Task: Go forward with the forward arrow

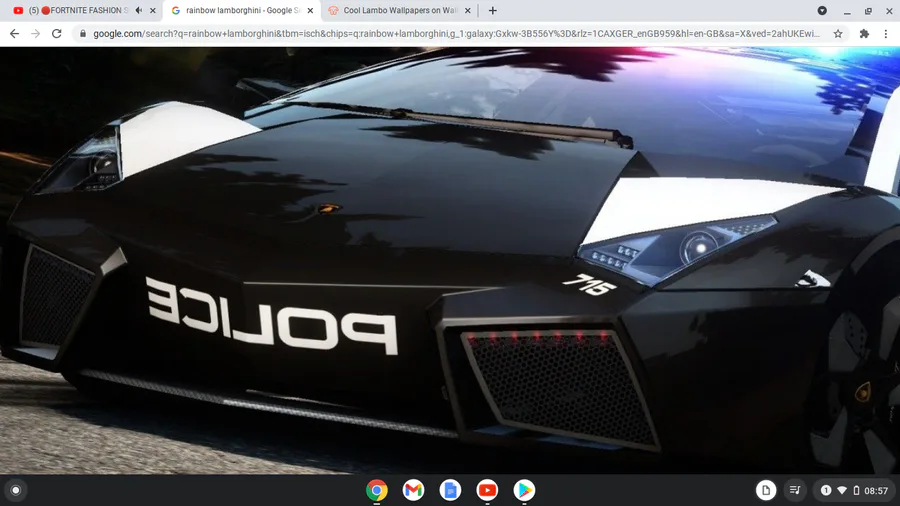Action: click(36, 34)
